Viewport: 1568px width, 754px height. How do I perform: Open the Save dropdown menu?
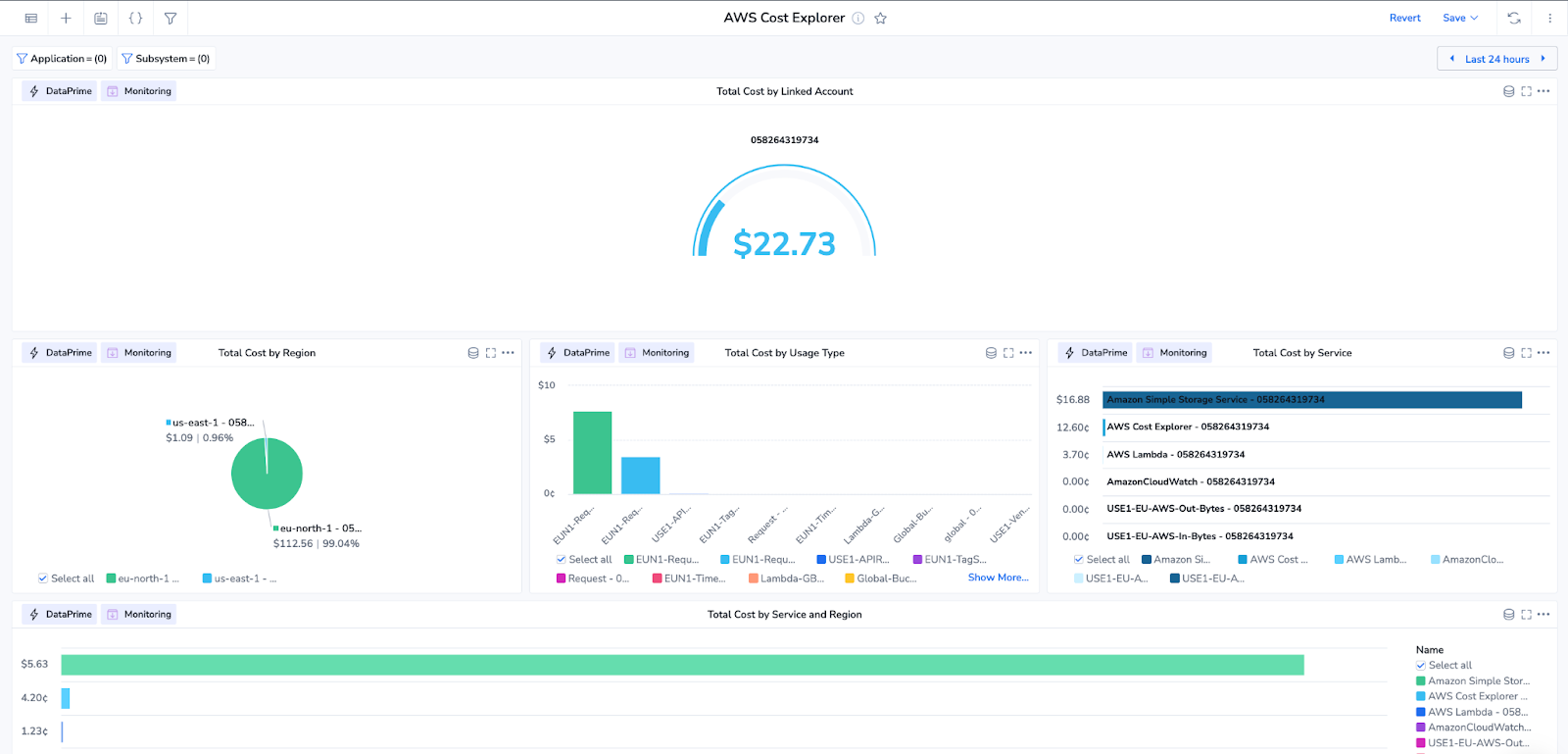point(1460,18)
